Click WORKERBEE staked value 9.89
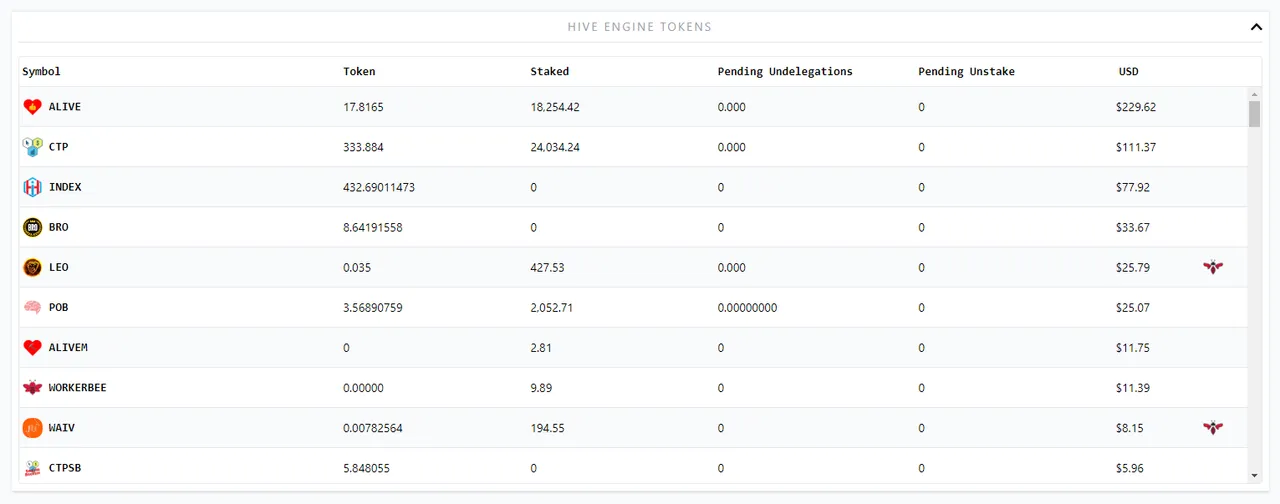This screenshot has width=1280, height=504. [x=540, y=387]
